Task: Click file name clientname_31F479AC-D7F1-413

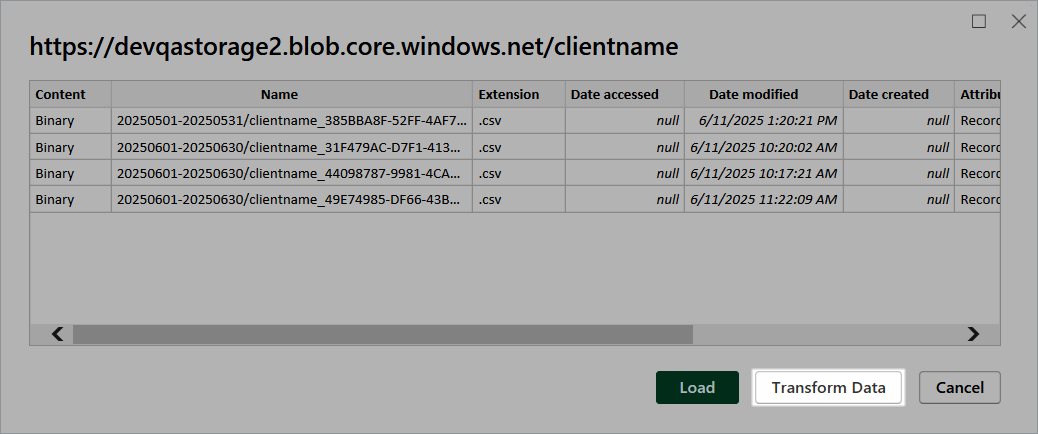Action: [292, 148]
